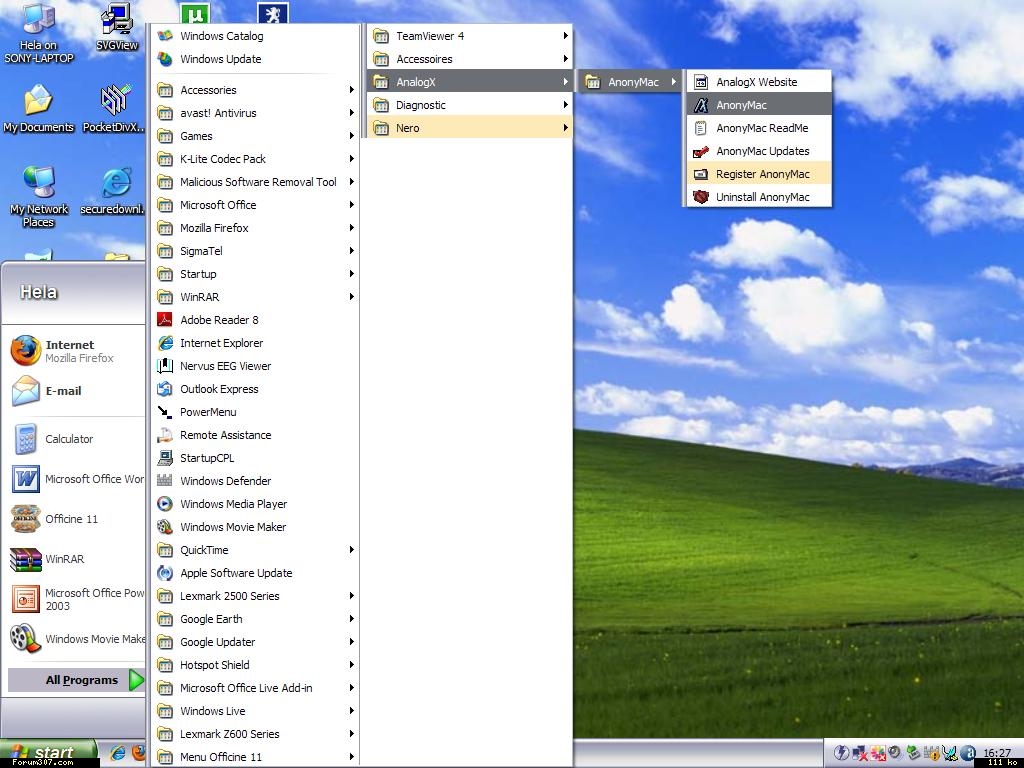The width and height of the screenshot is (1024, 768).
Task: Click Register AnonyMac entry
Action: [x=759, y=174]
